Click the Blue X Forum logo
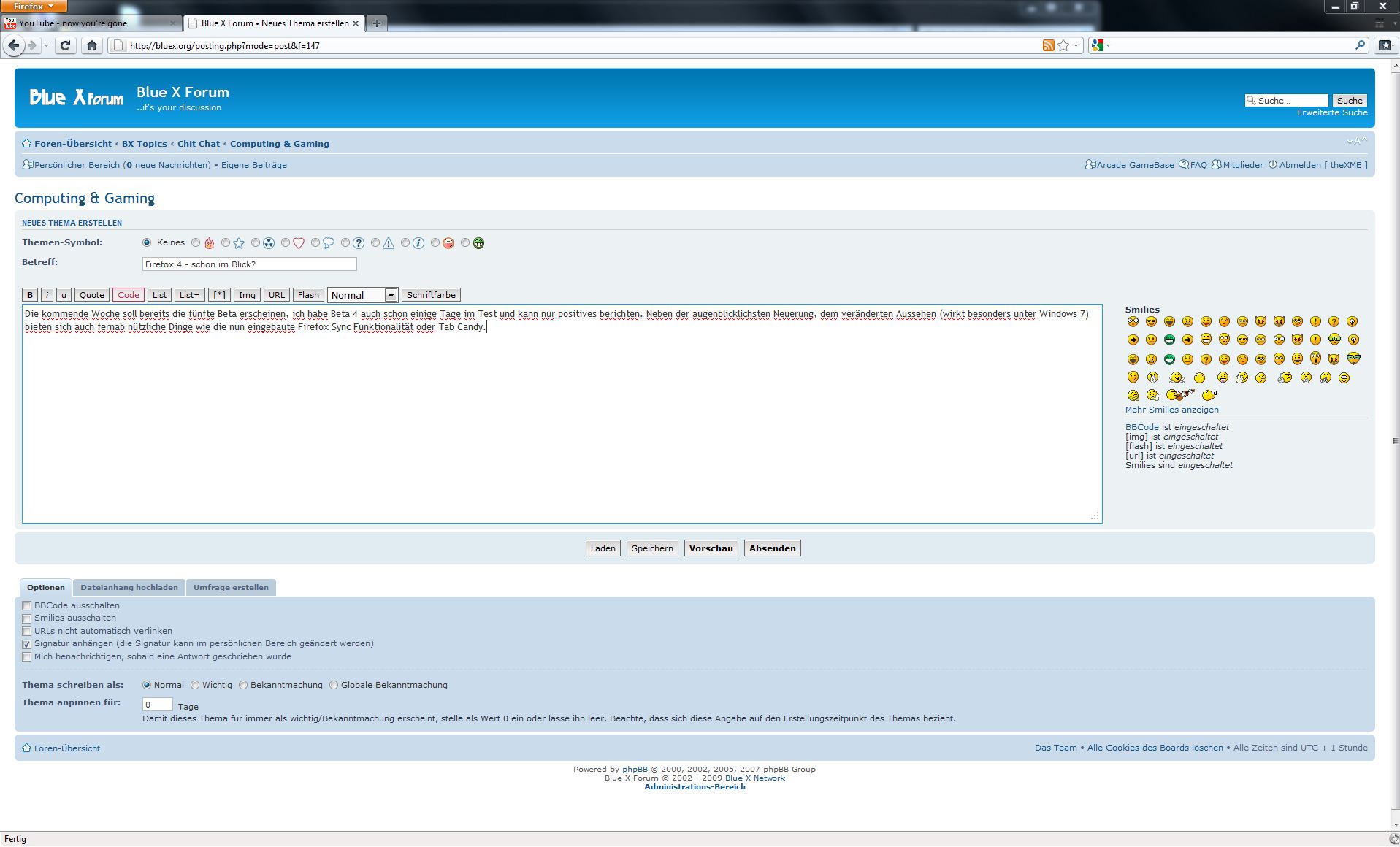The width and height of the screenshot is (1400, 847). point(76,97)
